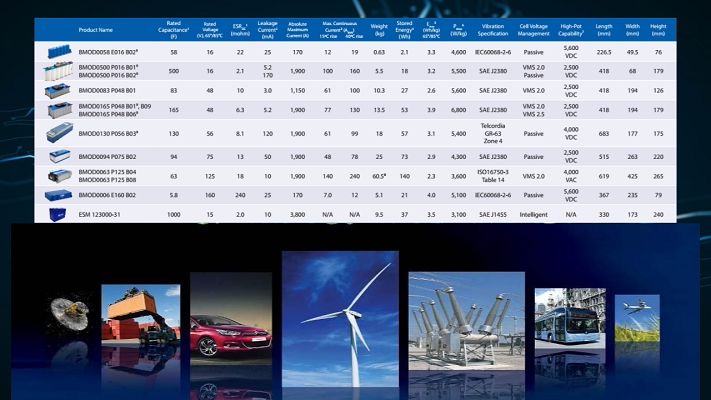The width and height of the screenshot is (711, 400).
Task: Select the 1000 rated capacitance value
Action: (174, 215)
